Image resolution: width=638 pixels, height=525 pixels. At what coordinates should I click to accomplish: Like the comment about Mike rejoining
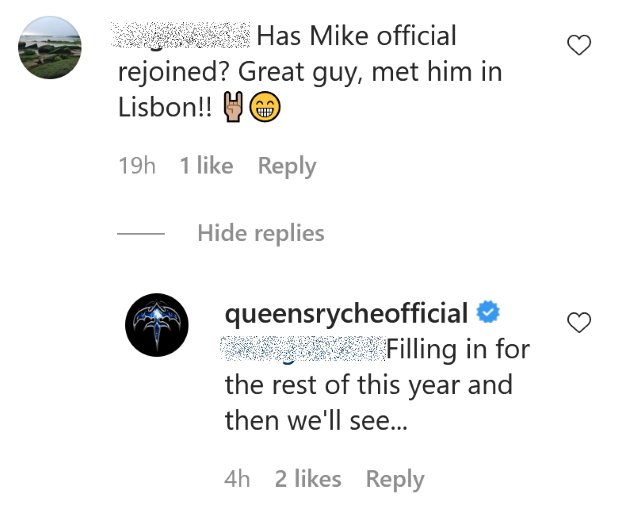tap(579, 45)
